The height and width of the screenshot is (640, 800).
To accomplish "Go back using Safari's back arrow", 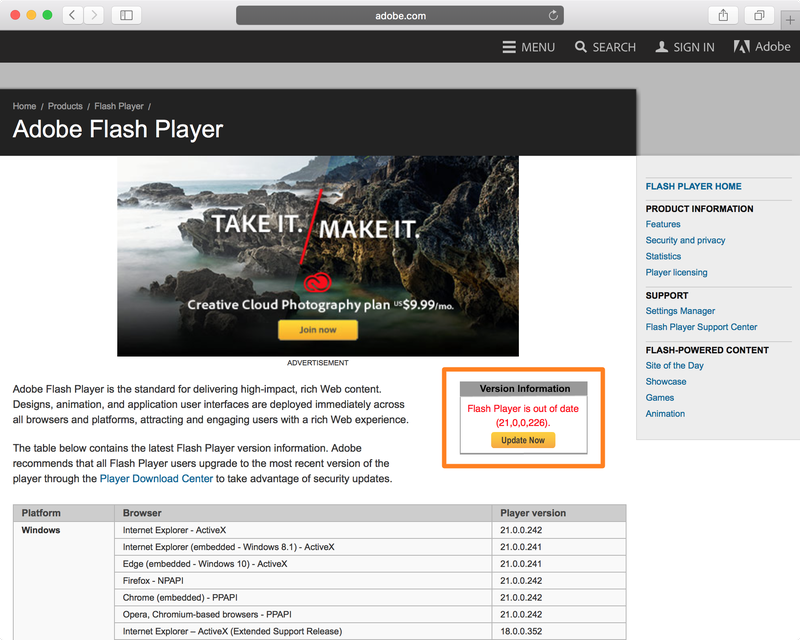I will point(73,15).
